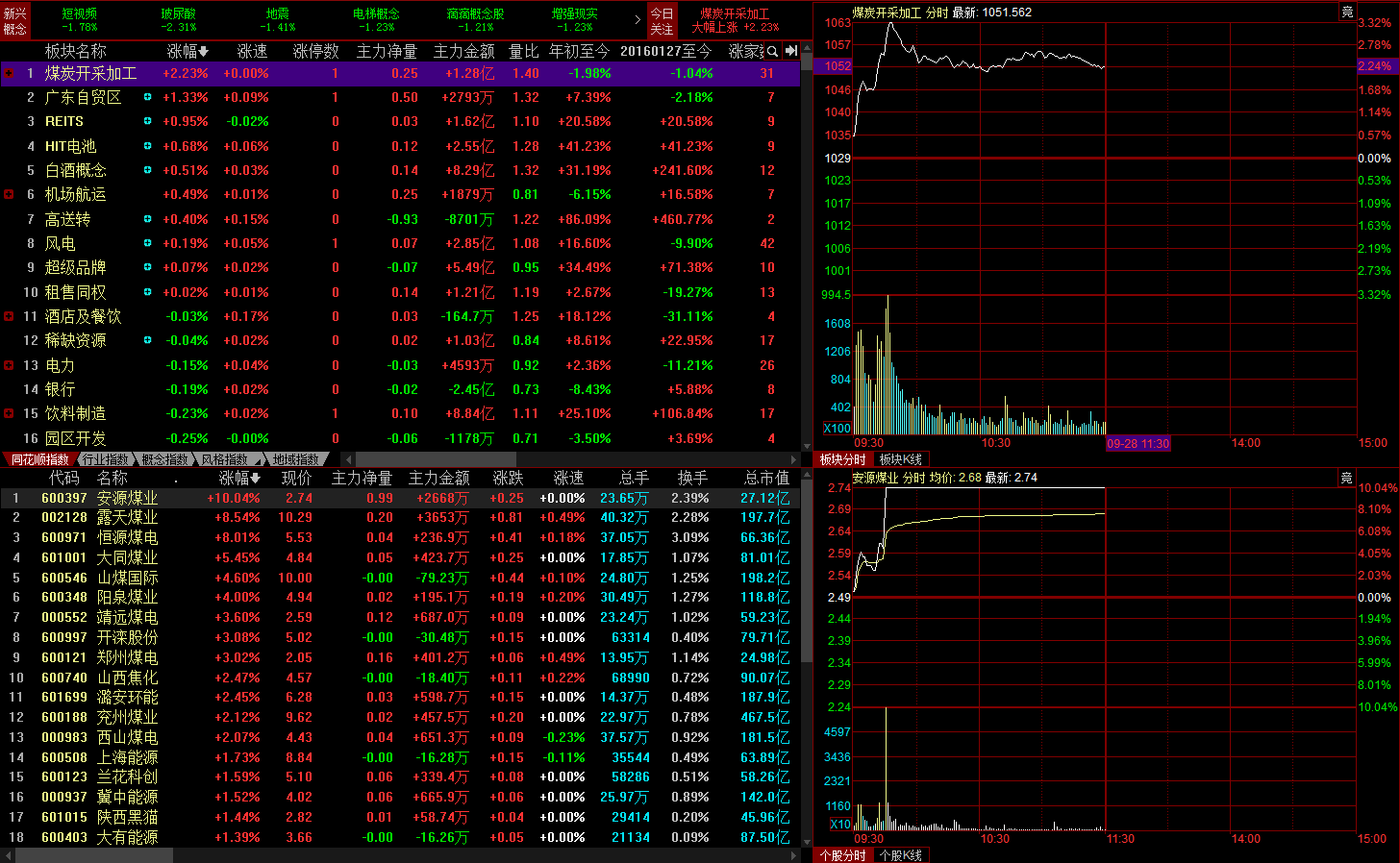1400x863 pixels.
Task: Sort sector table by 量比 column
Action: [523, 51]
